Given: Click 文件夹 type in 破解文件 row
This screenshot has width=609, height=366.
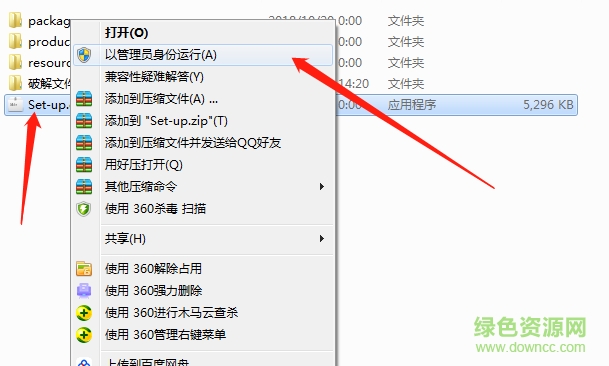Looking at the screenshot, I should coord(406,84).
